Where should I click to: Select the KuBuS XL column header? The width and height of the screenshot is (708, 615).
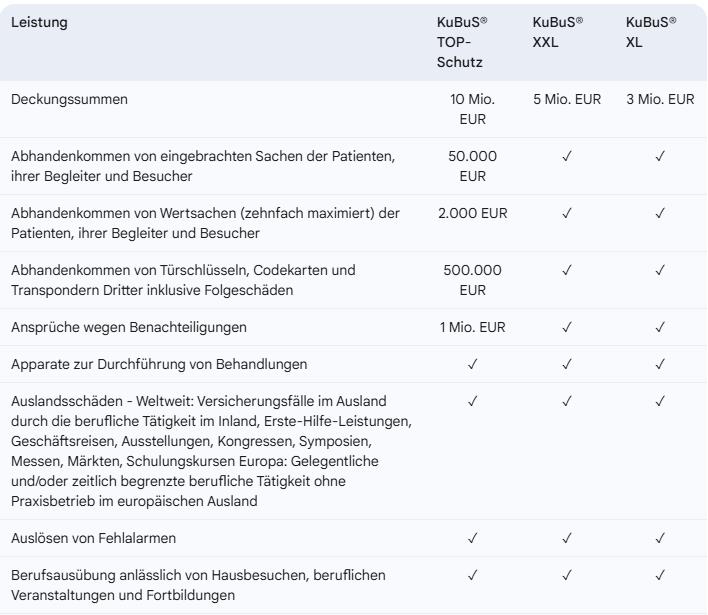point(651,32)
